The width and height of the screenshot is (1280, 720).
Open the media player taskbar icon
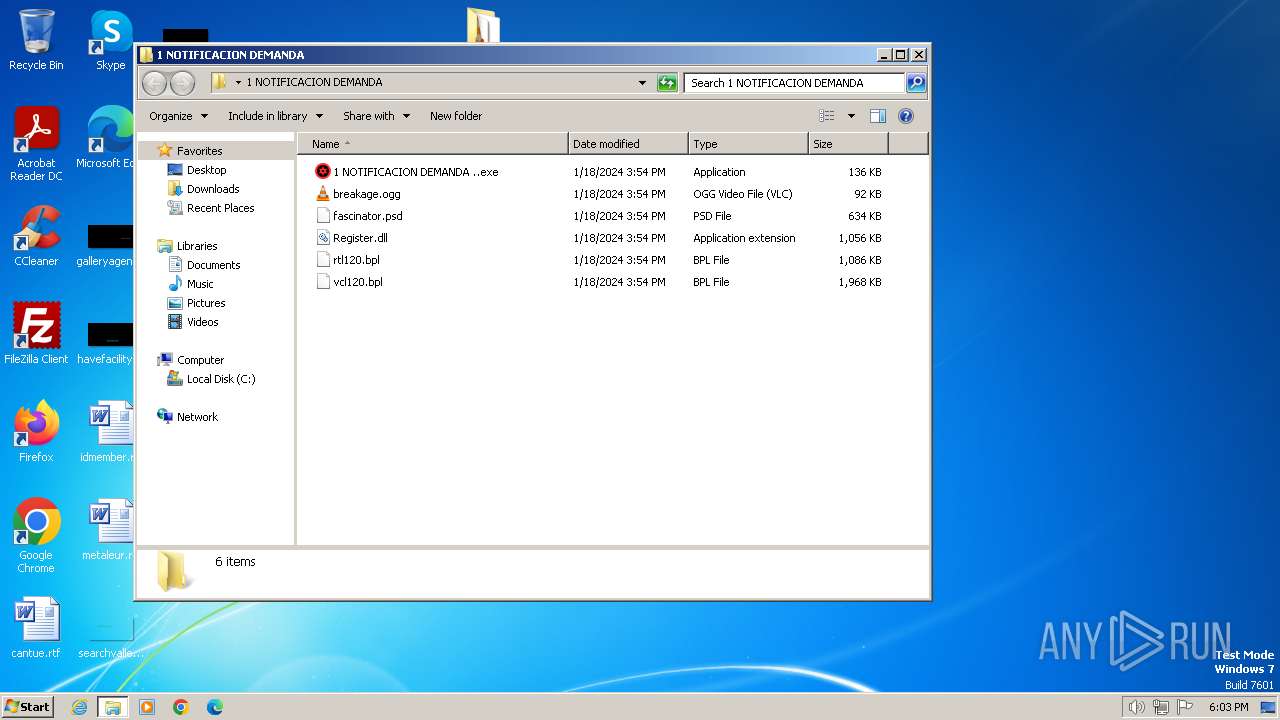(147, 707)
